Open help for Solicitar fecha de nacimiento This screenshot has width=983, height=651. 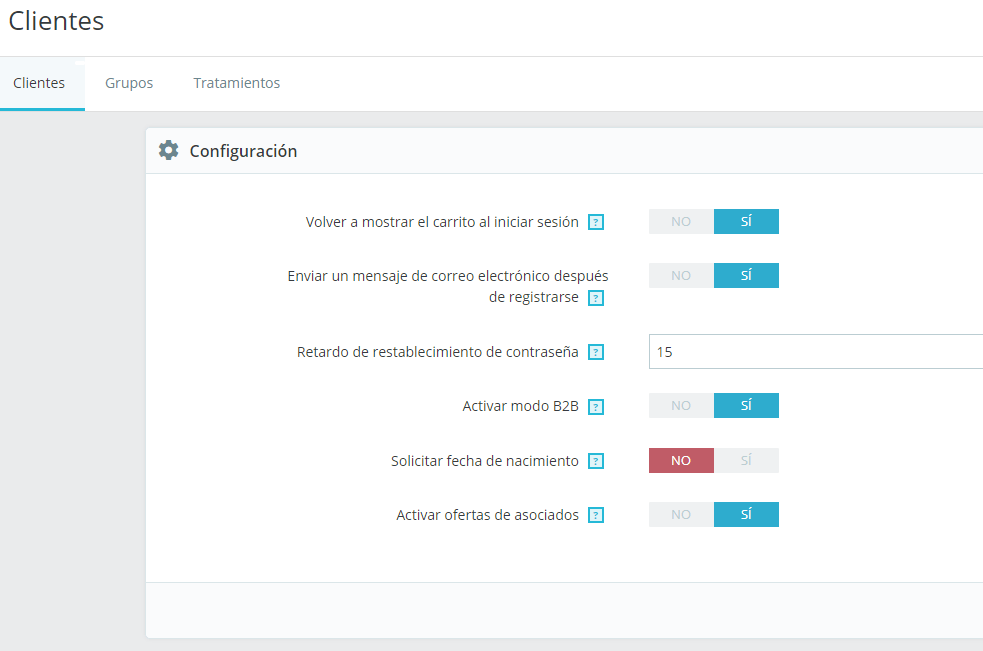[596, 462]
